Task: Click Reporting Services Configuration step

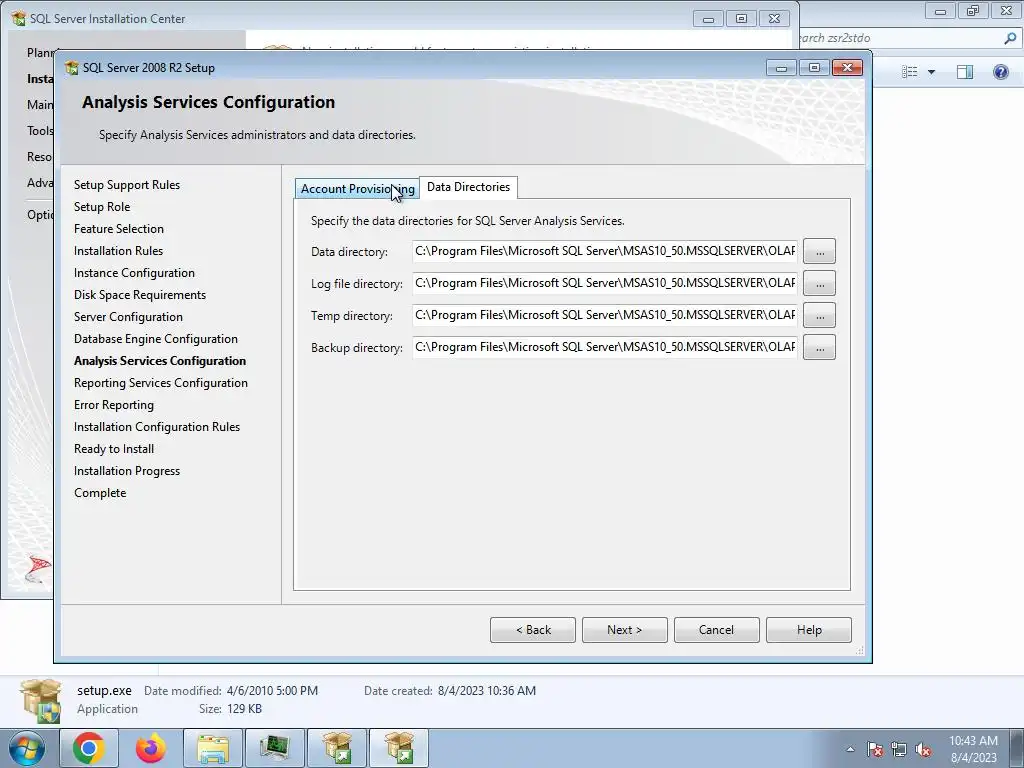Action: [161, 383]
